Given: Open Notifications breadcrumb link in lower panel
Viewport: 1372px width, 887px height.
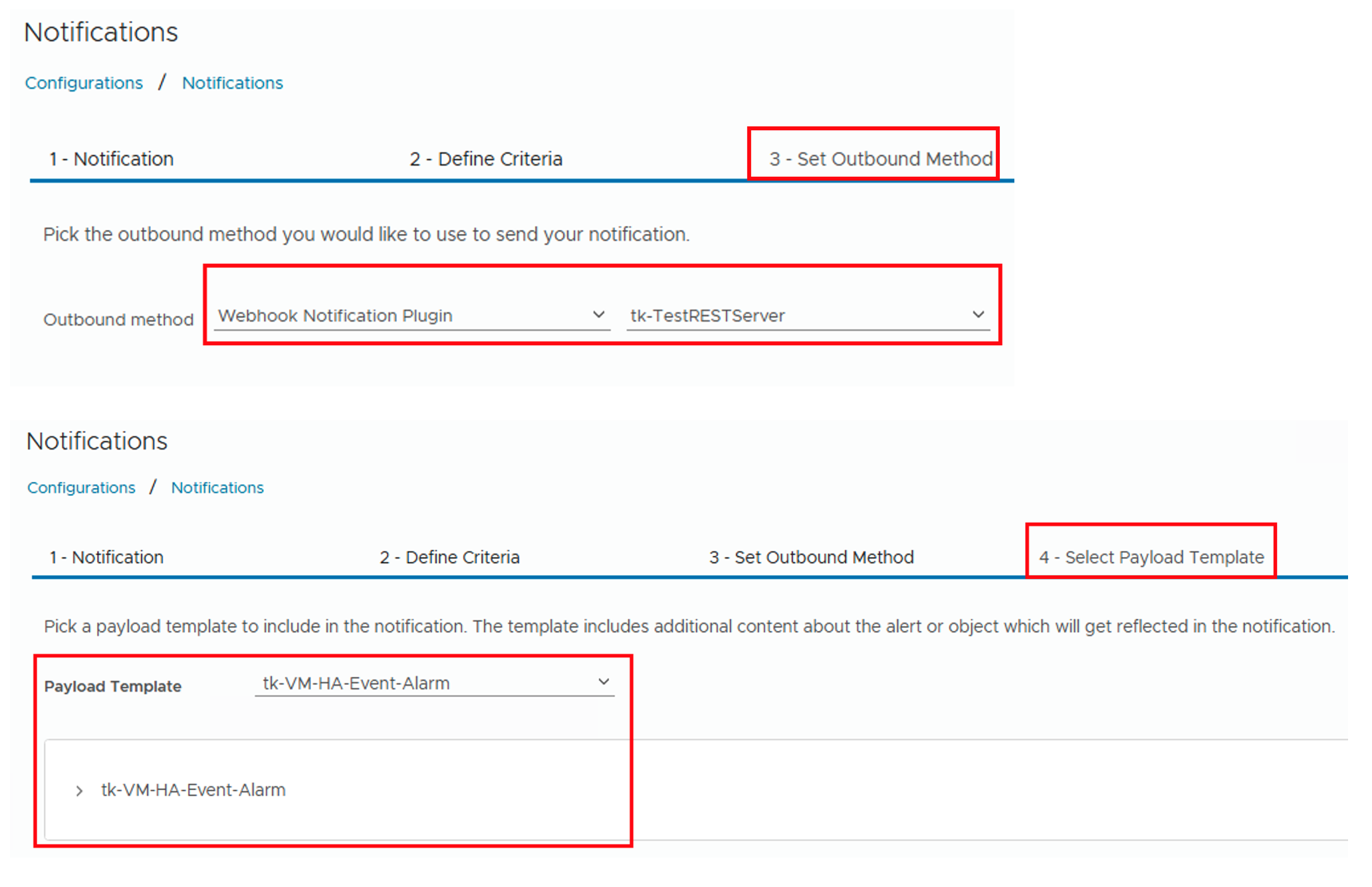Looking at the screenshot, I should pos(217,487).
